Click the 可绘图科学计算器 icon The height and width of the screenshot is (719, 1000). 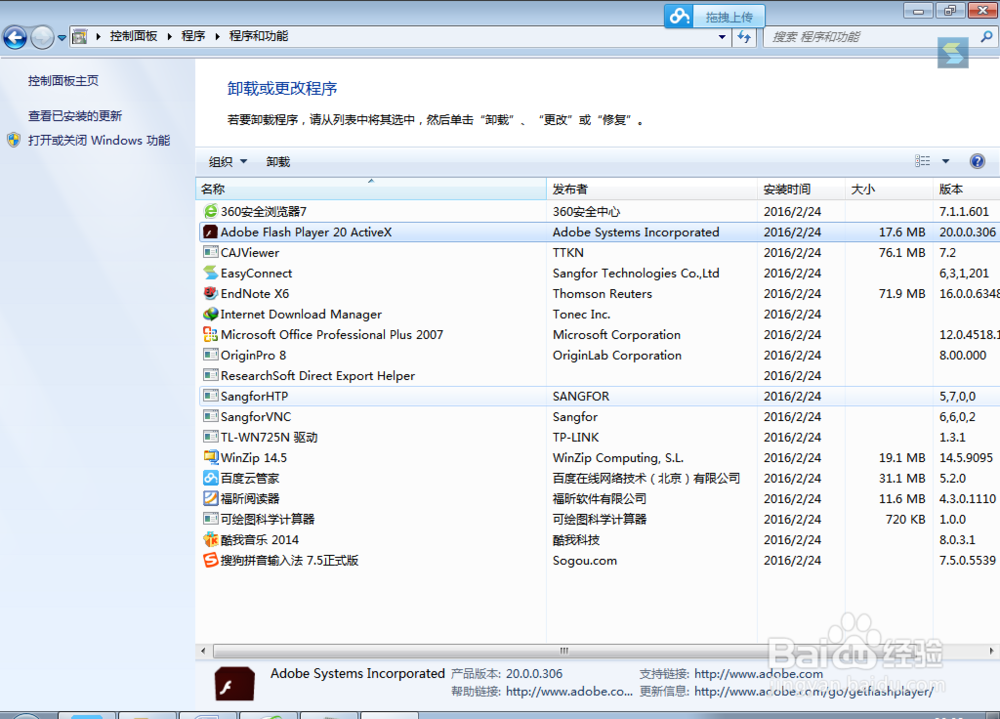click(x=210, y=519)
